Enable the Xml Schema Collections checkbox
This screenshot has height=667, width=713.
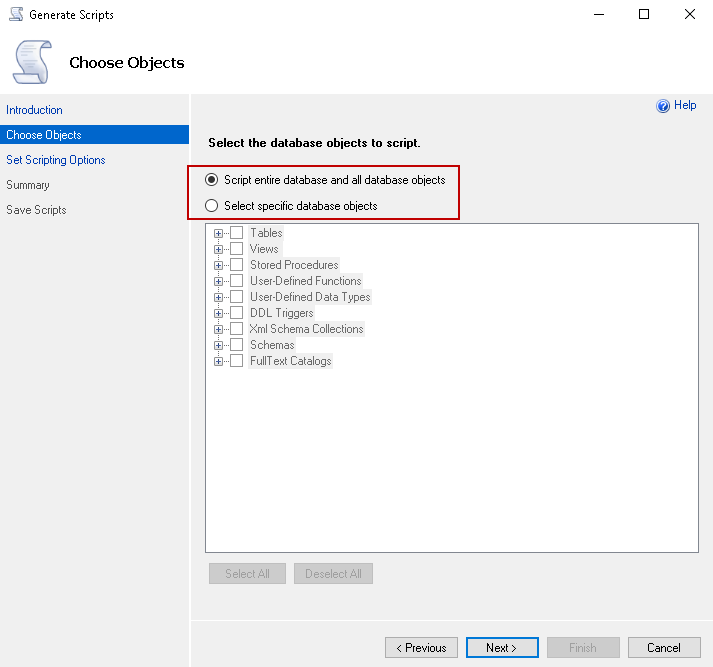click(236, 329)
